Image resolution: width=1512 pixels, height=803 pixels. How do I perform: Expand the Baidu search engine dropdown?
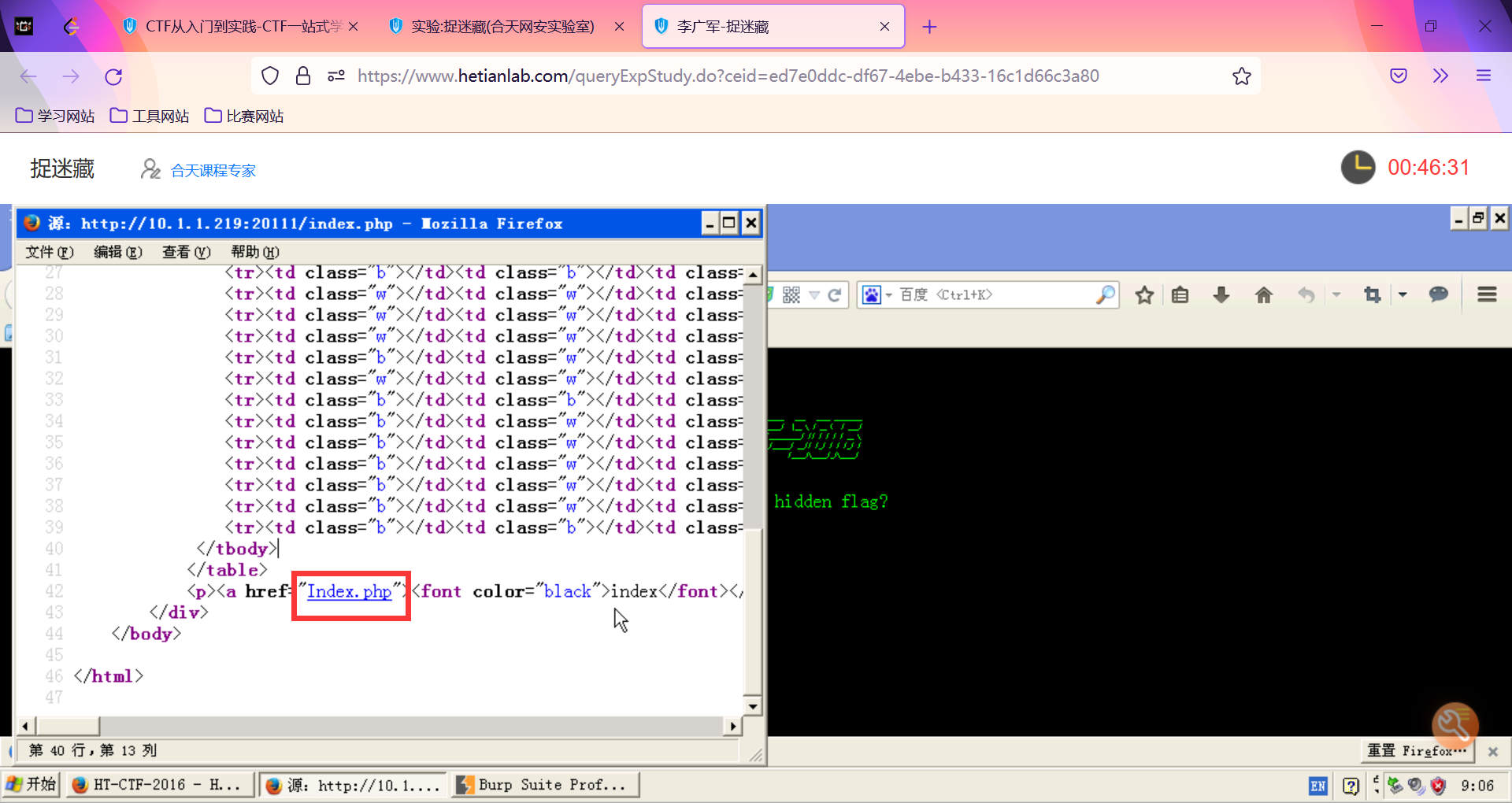point(888,295)
